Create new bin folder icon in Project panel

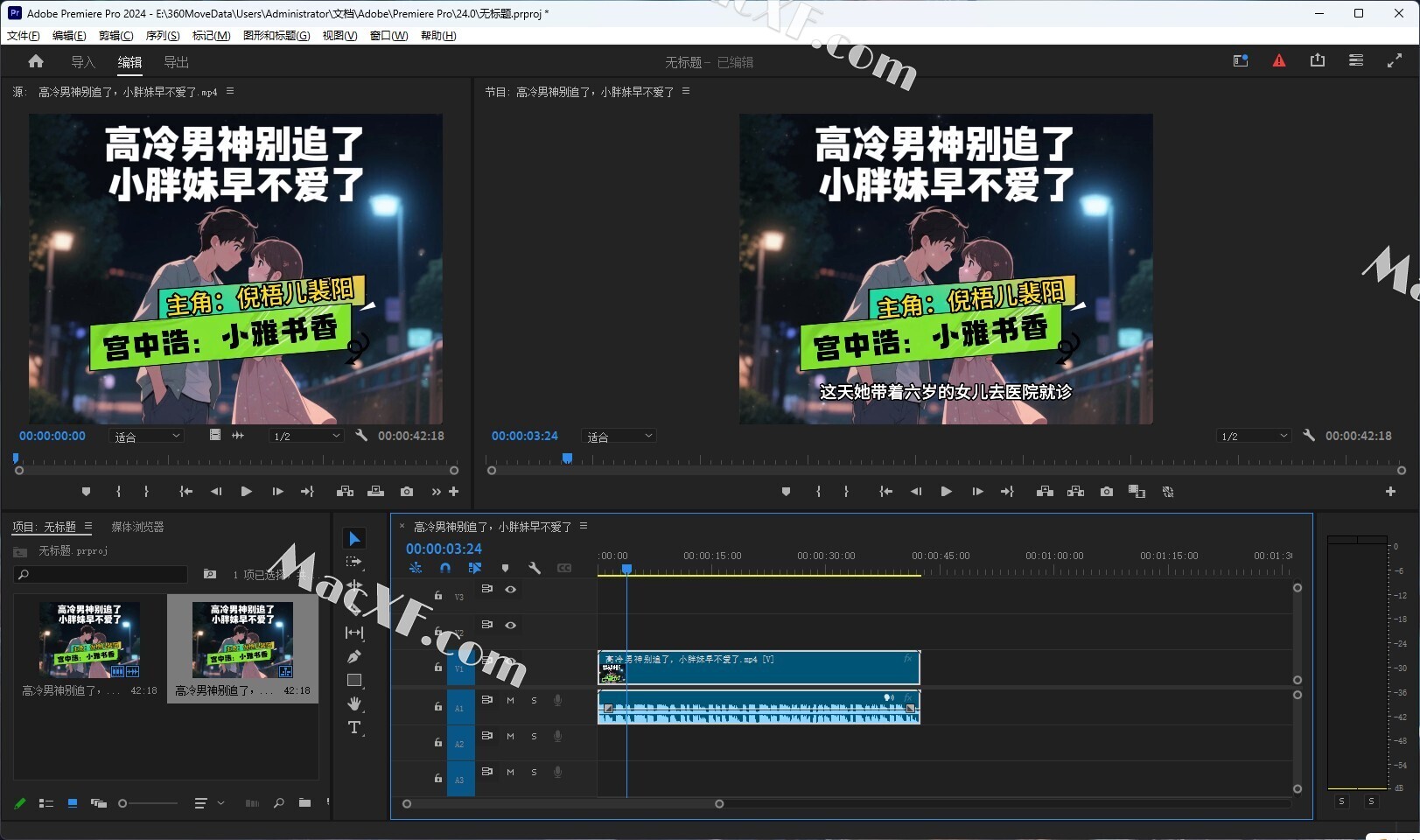click(x=304, y=802)
